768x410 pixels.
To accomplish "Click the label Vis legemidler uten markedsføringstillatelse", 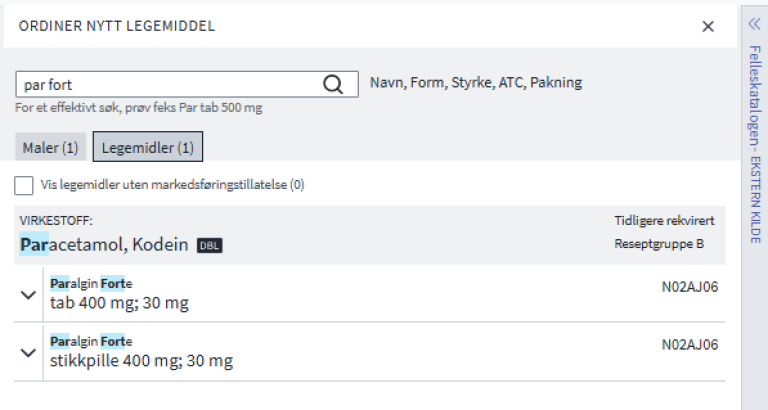I will pyautogui.click(x=172, y=185).
